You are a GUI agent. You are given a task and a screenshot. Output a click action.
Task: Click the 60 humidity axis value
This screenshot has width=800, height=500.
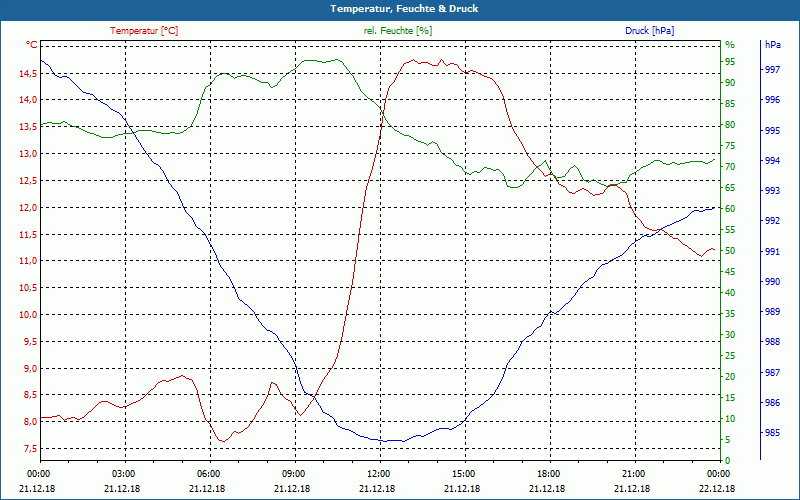click(x=730, y=209)
